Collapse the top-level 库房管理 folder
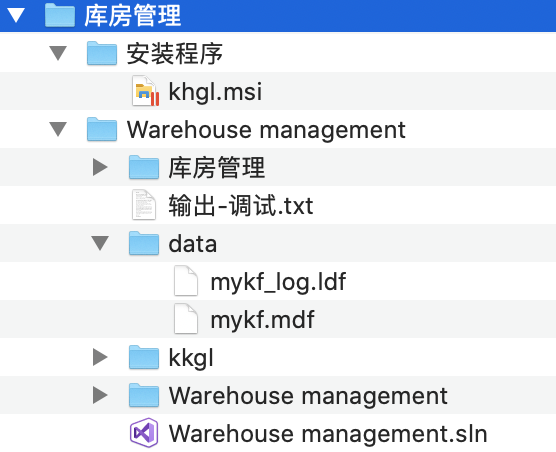Image resolution: width=556 pixels, height=452 pixels. pyautogui.click(x=16, y=16)
